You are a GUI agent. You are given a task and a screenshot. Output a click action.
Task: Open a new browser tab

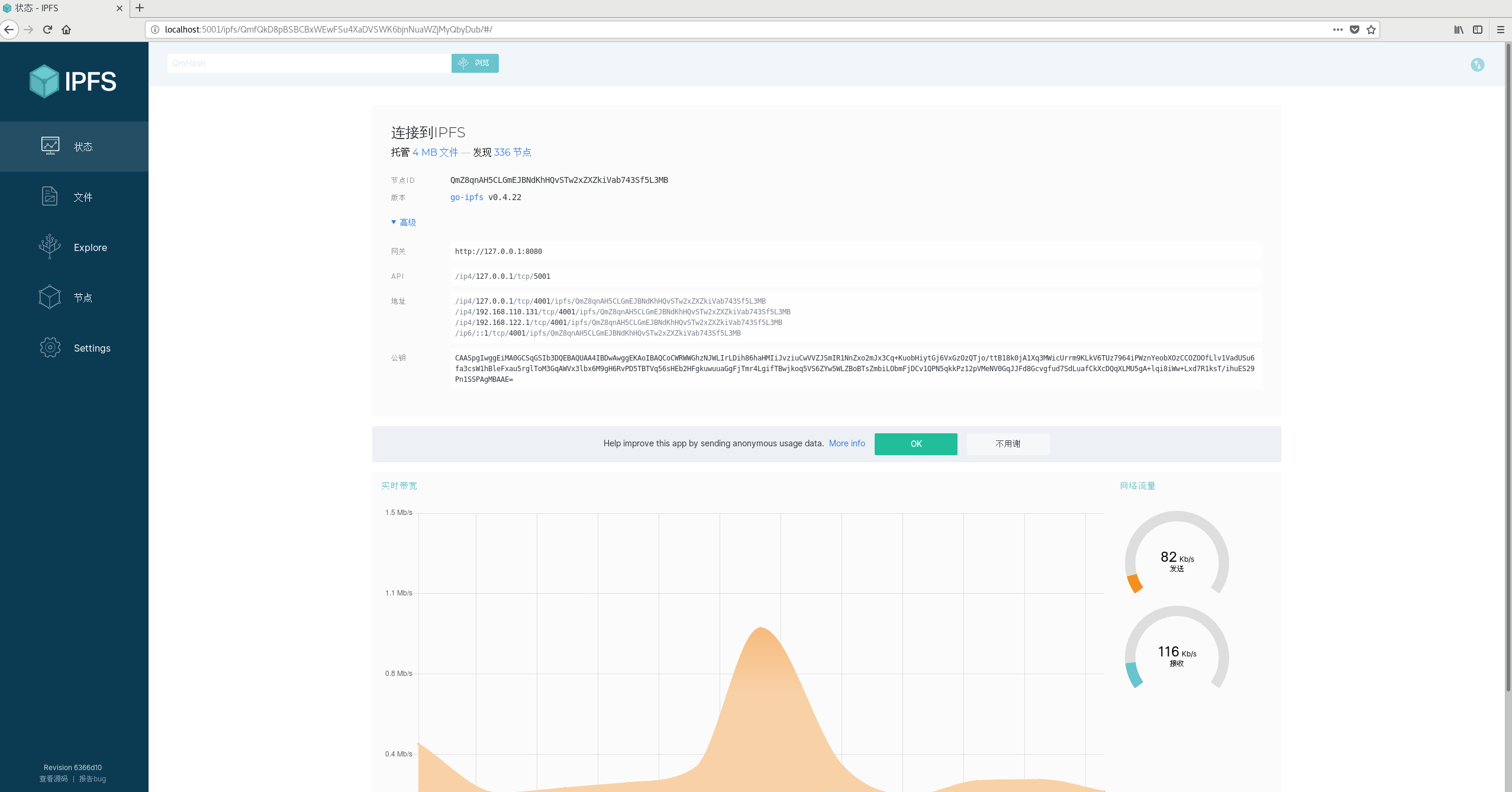click(140, 8)
